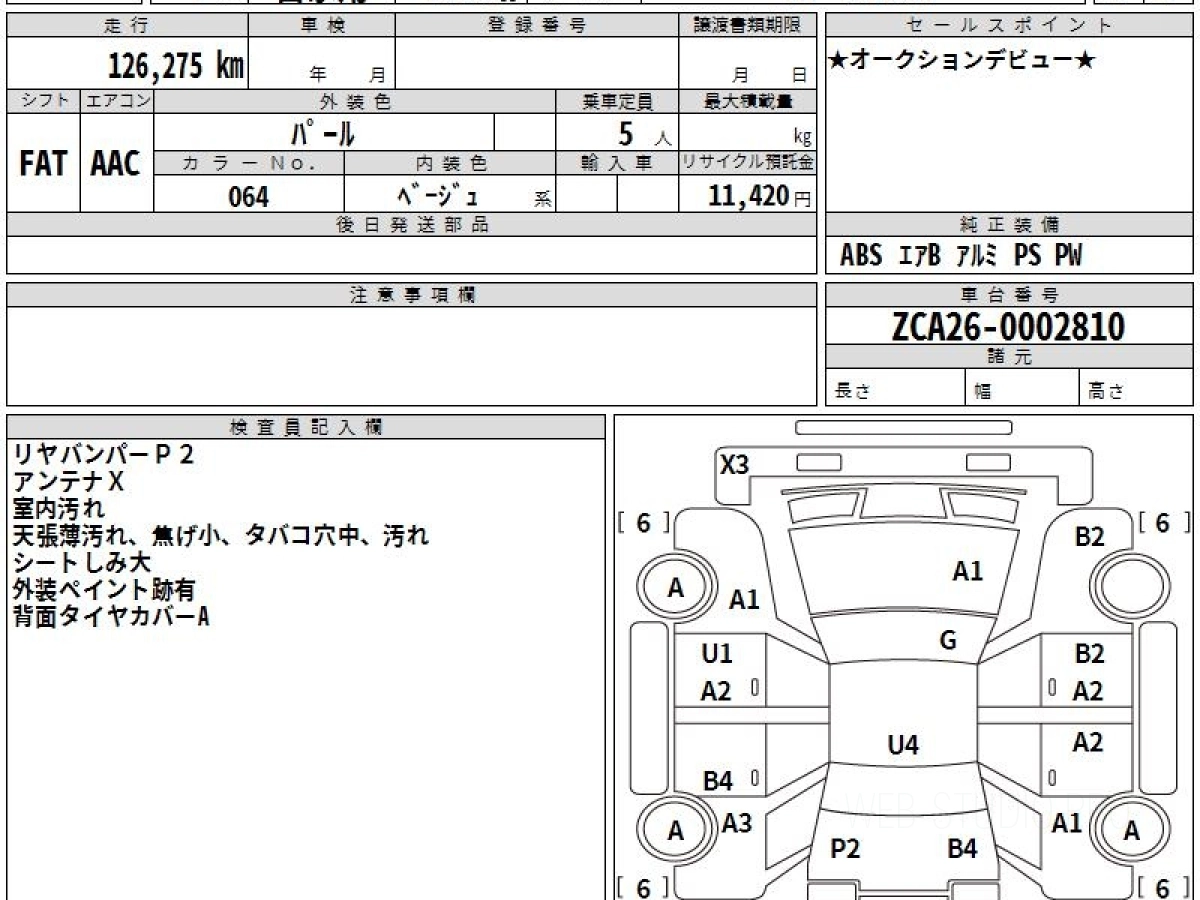Click the エアコン label
This screenshot has width=1200, height=900.
pos(117,101)
